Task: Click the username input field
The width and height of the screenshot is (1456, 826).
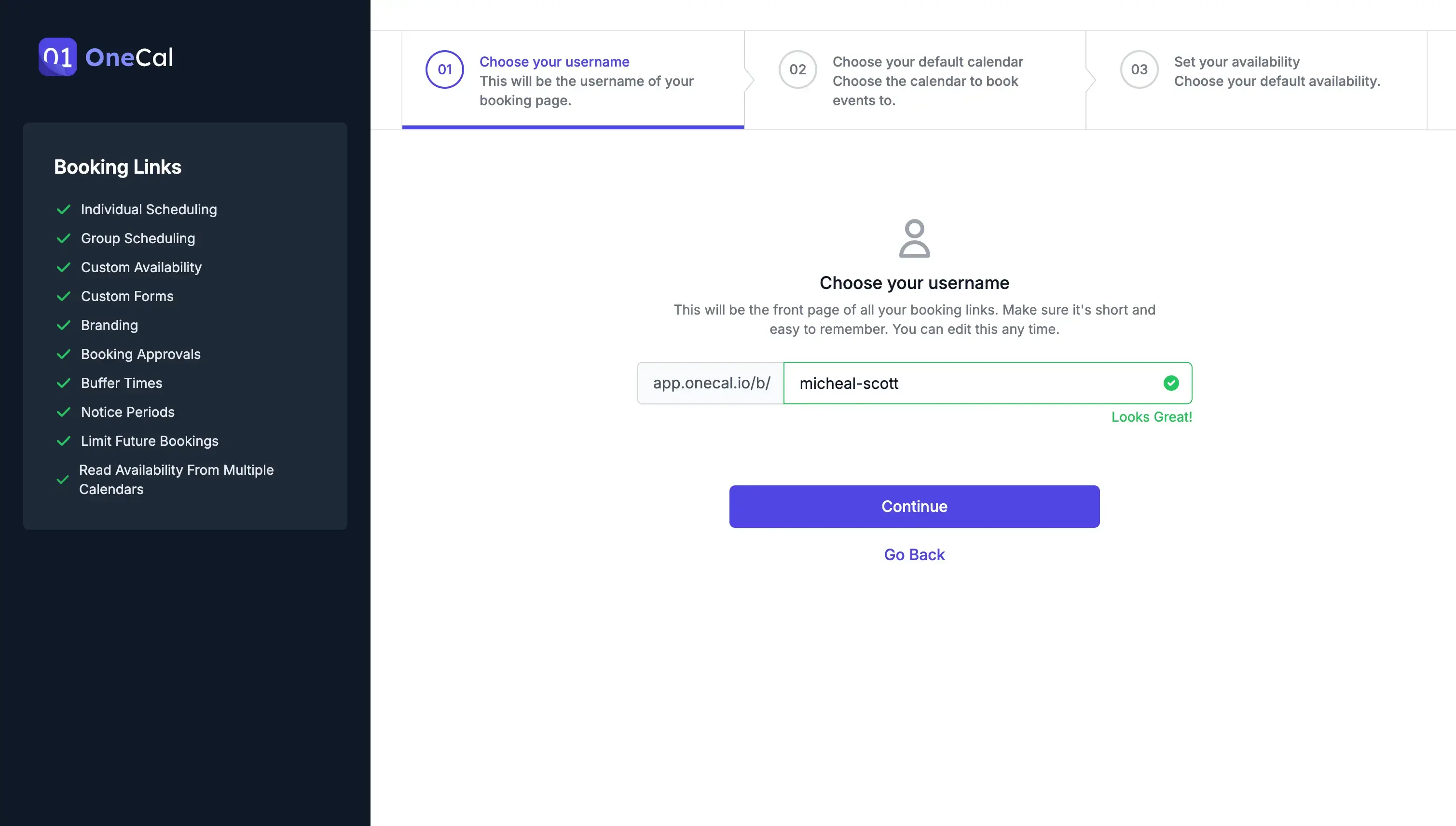Action: (x=970, y=384)
